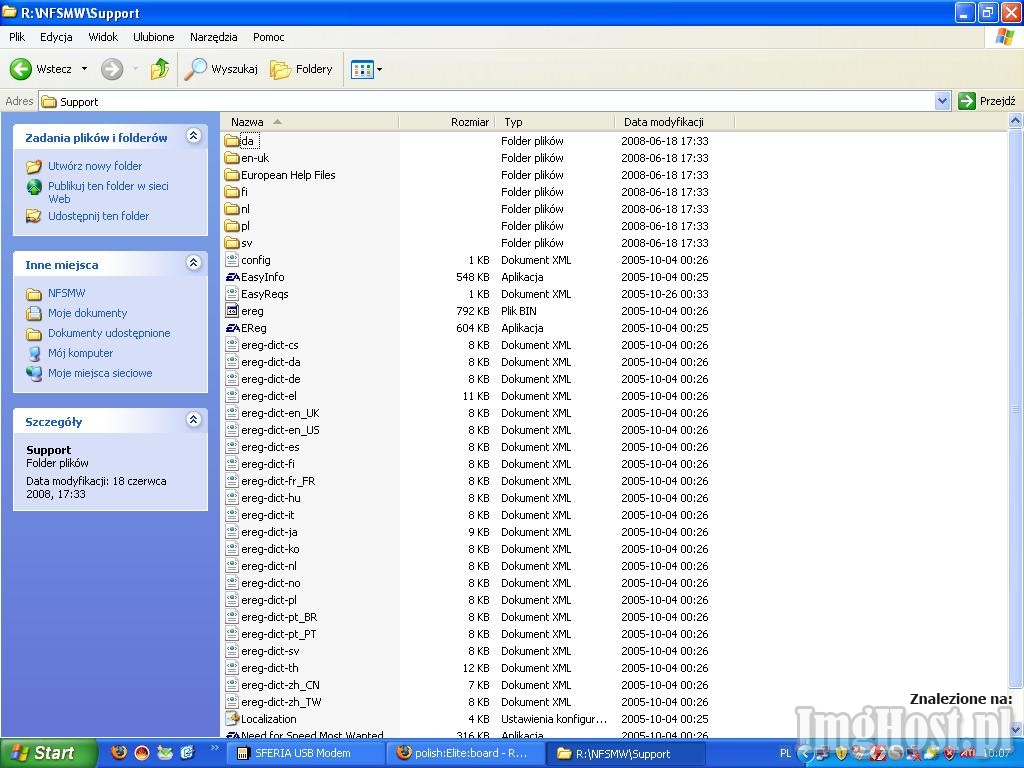The image size is (1024, 768).
Task: Click Udostępnij ten folder link
Action: pyautogui.click(x=98, y=216)
